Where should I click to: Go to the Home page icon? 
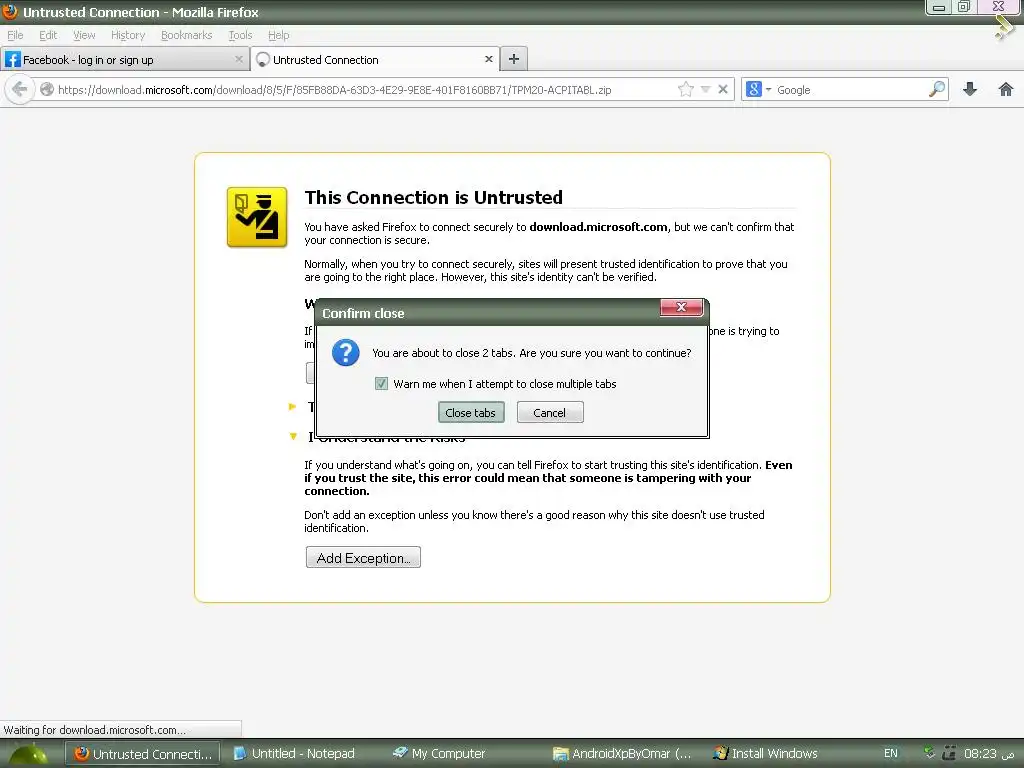pos(1006,89)
